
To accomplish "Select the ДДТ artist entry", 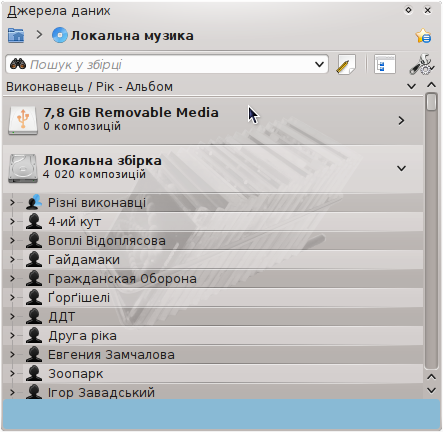I will 62,316.
